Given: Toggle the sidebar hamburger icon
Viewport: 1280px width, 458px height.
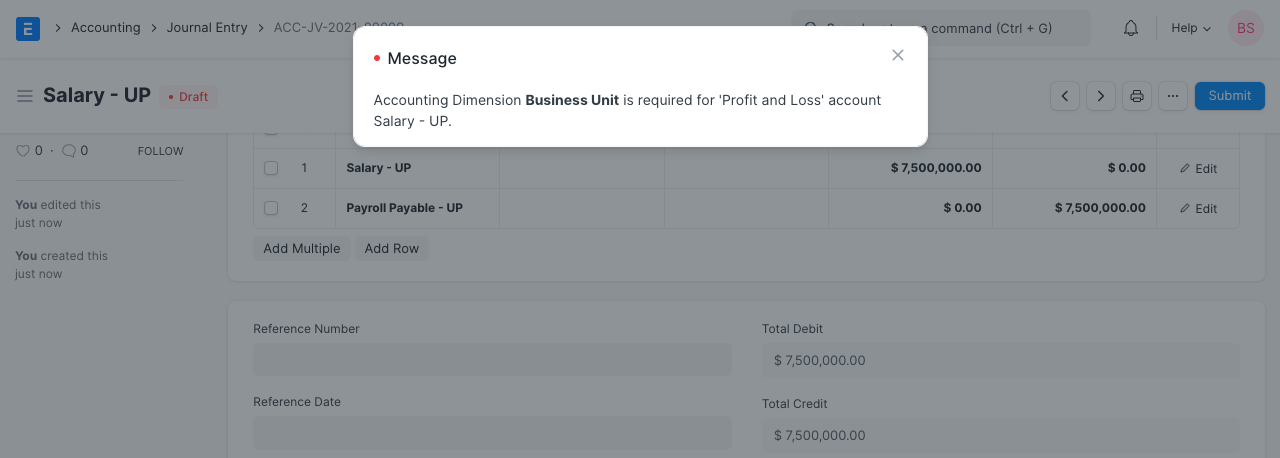Looking at the screenshot, I should click(x=25, y=96).
